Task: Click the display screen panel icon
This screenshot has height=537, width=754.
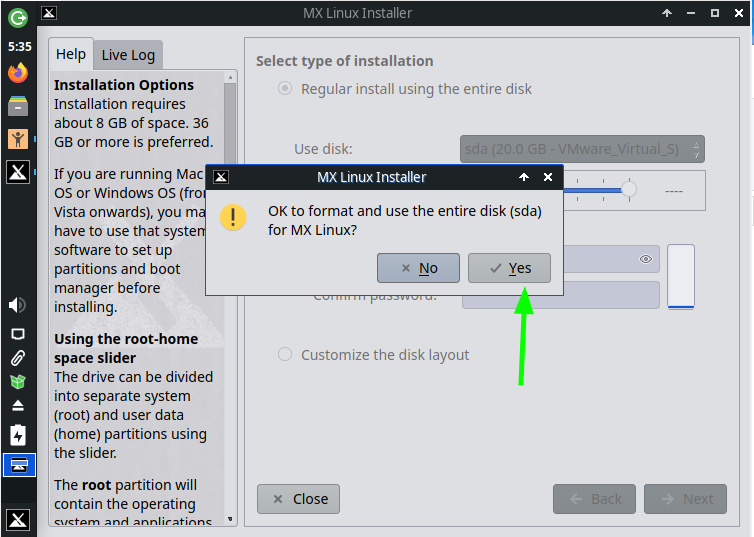Action: pyautogui.click(x=18, y=334)
